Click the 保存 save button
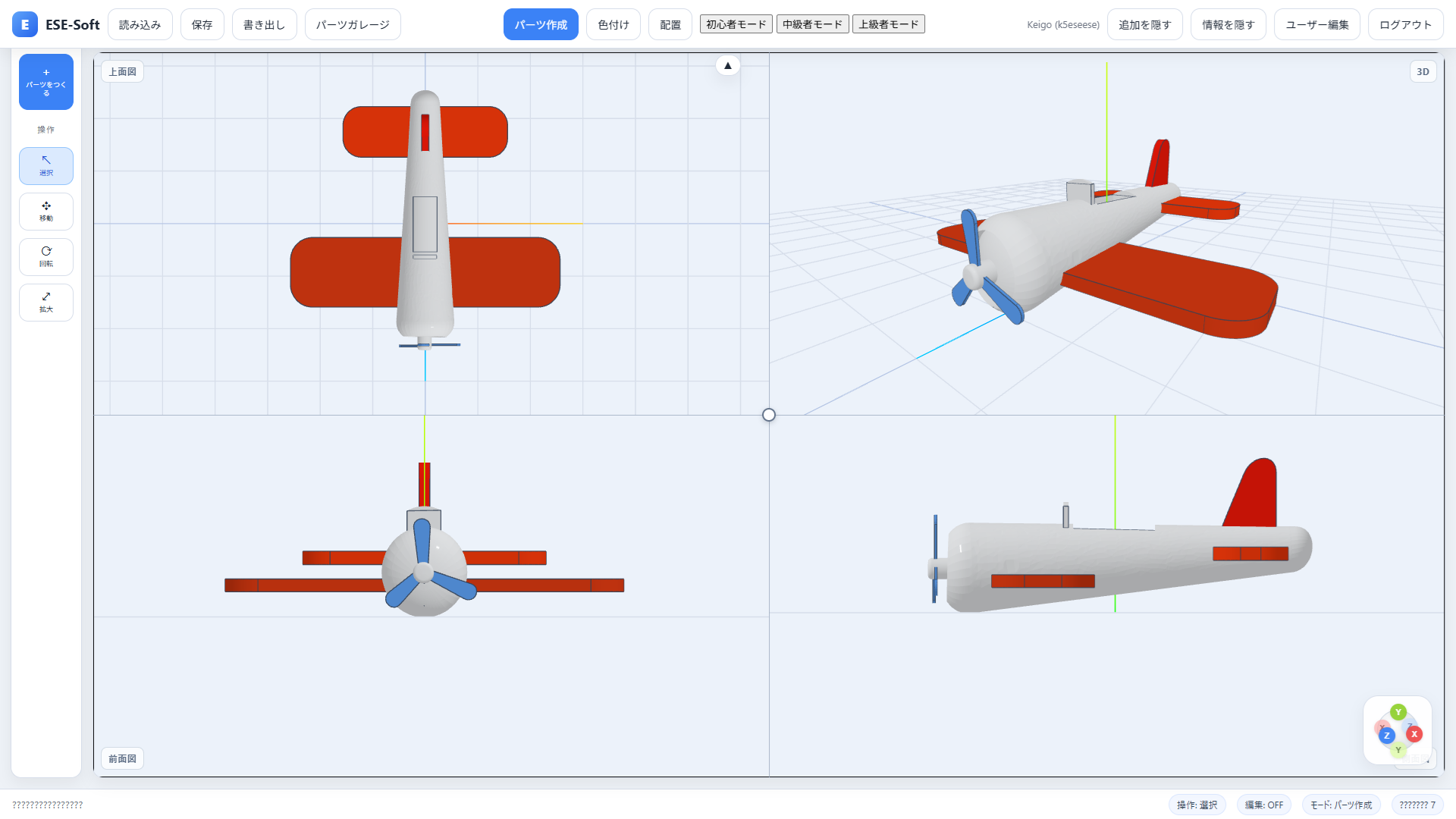1456x819 pixels. coord(202,24)
